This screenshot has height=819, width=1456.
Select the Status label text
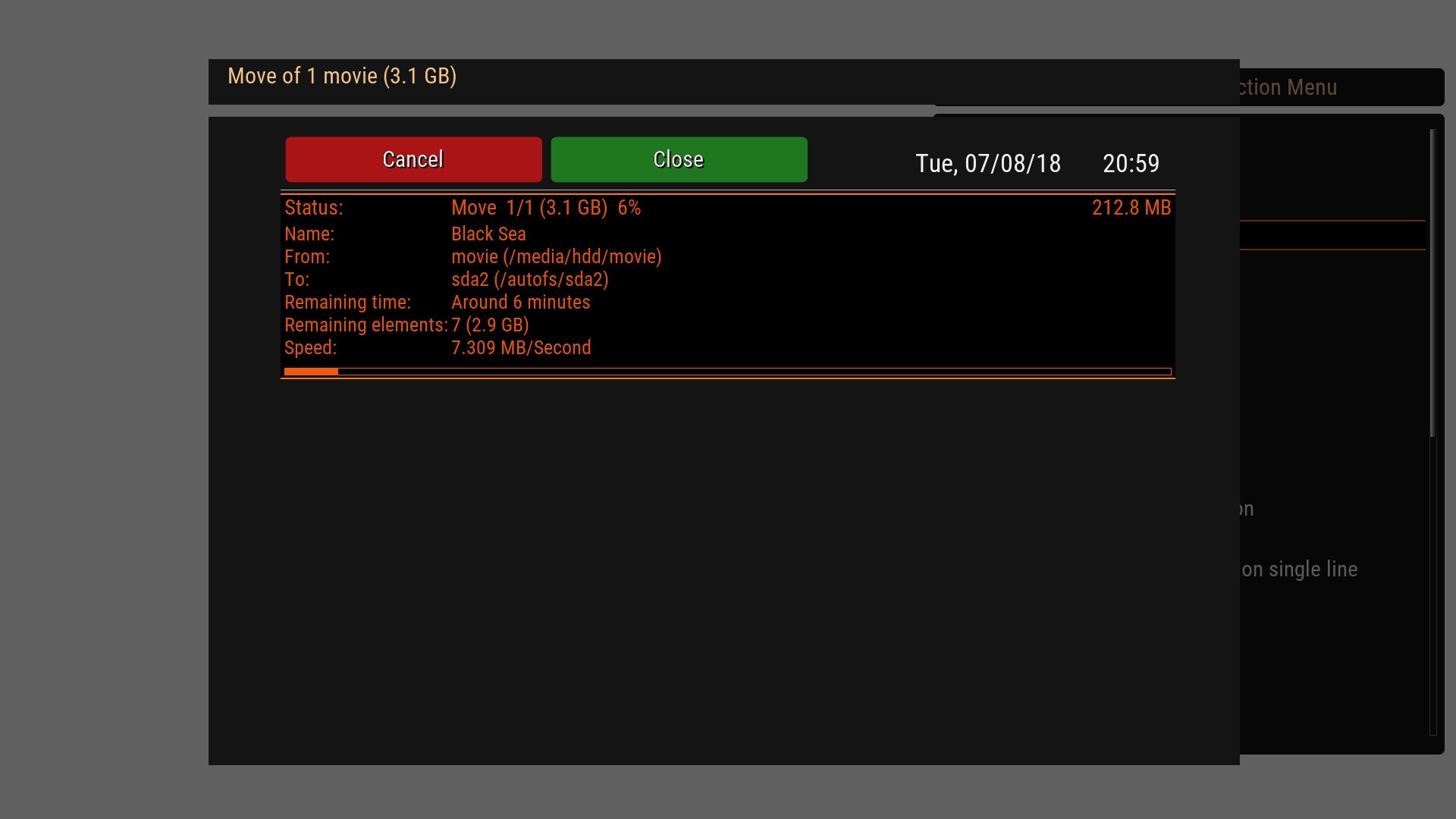coord(313,208)
